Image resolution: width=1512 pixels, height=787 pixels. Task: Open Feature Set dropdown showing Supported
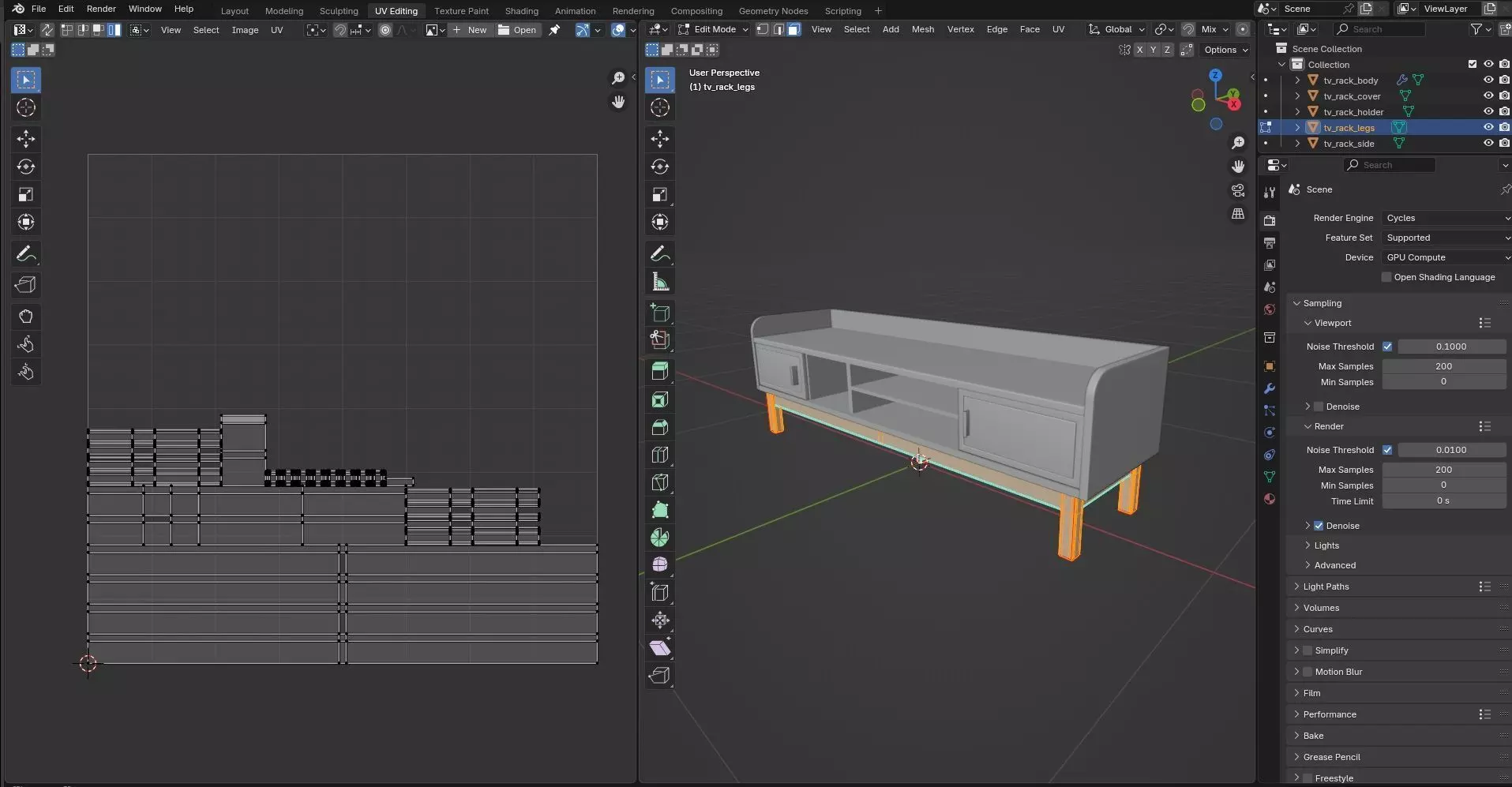point(1446,238)
